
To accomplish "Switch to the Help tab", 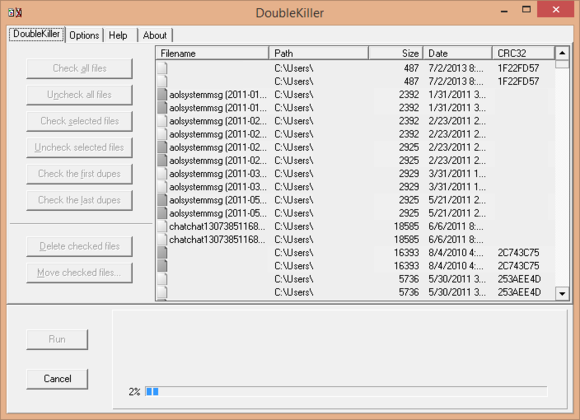I will click(118, 35).
